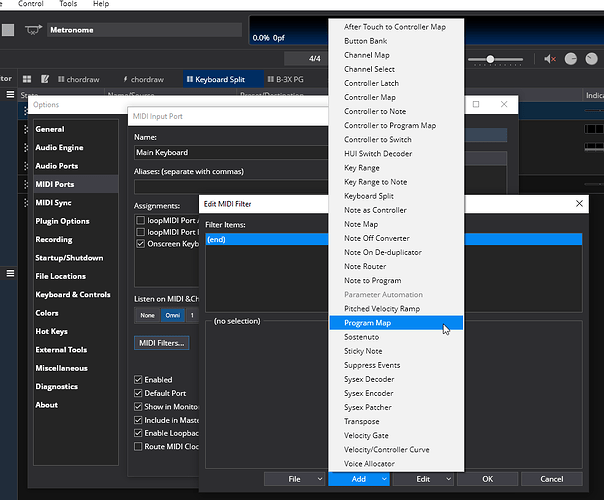Click the stop square button in the top toolbar
Image resolution: width=604 pixels, height=500 pixels.
(8, 30)
